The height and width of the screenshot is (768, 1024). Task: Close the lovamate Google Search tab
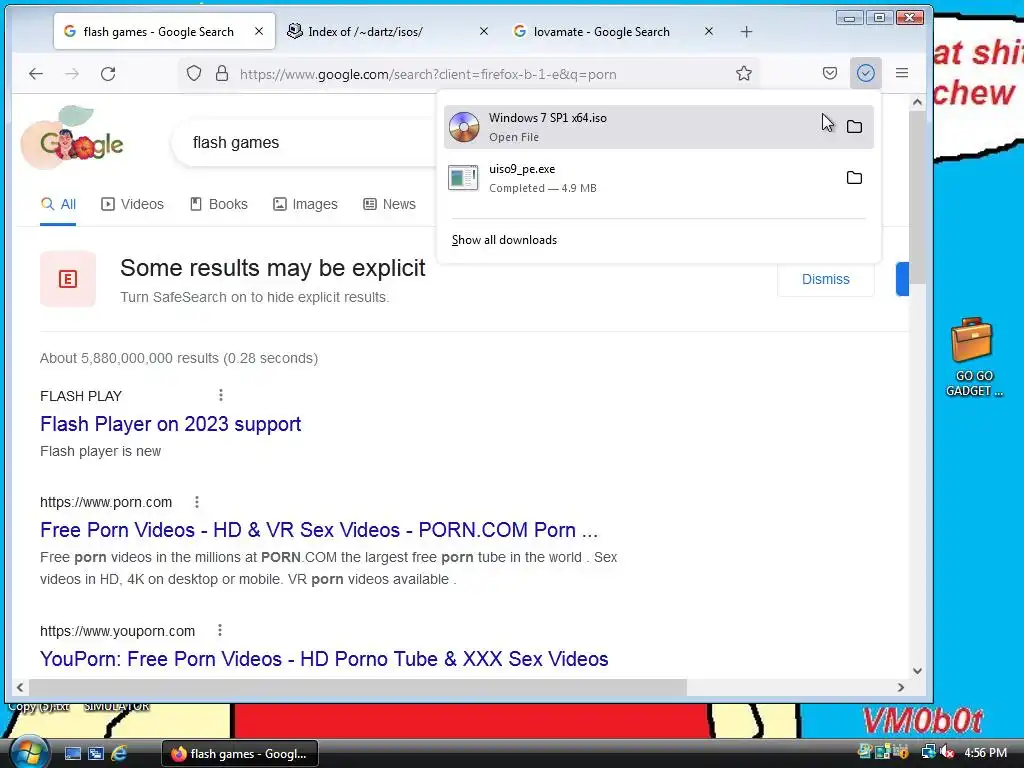coord(709,31)
